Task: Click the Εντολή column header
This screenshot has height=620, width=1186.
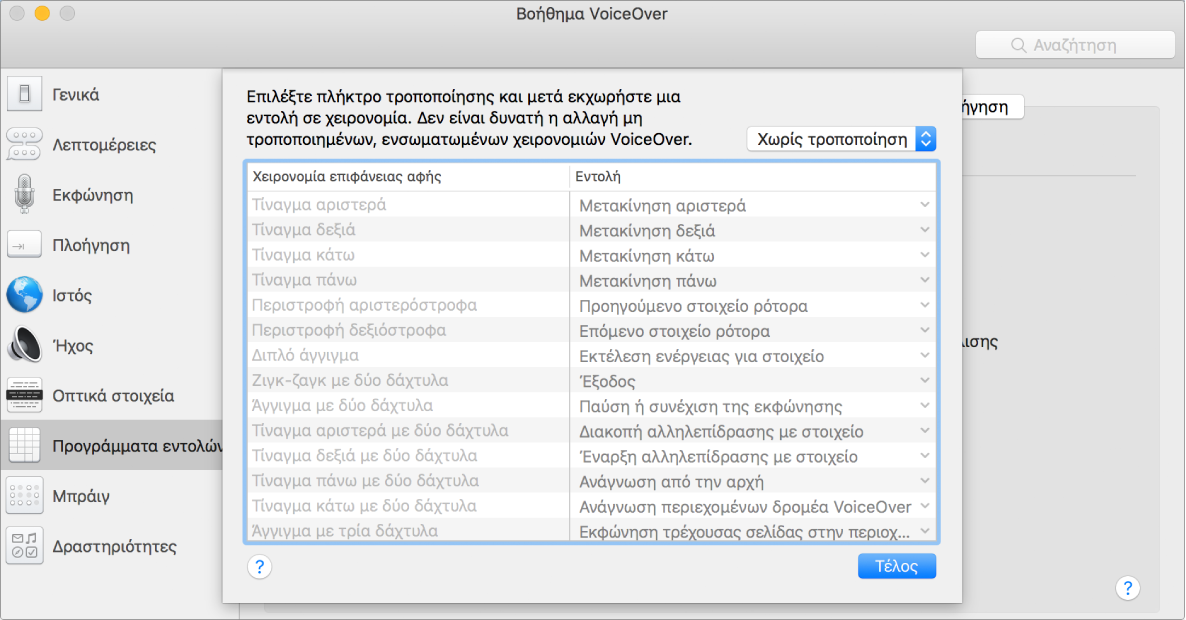Action: [x=598, y=177]
